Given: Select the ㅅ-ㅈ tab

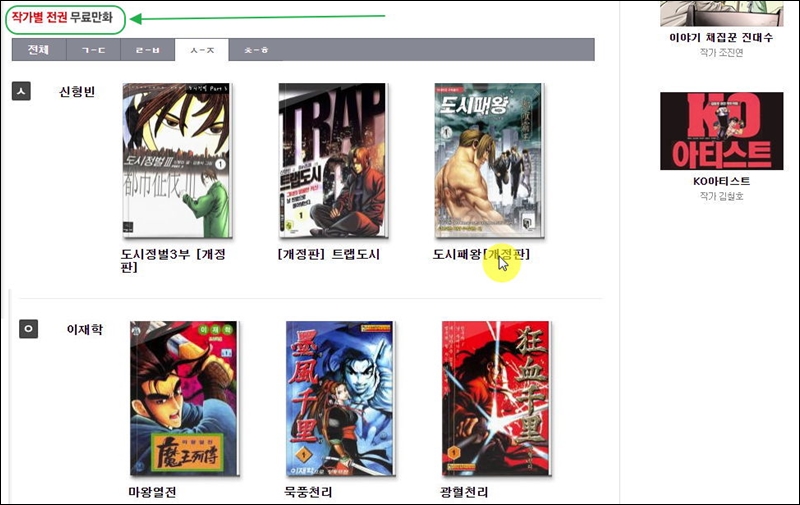Looking at the screenshot, I should (x=202, y=50).
